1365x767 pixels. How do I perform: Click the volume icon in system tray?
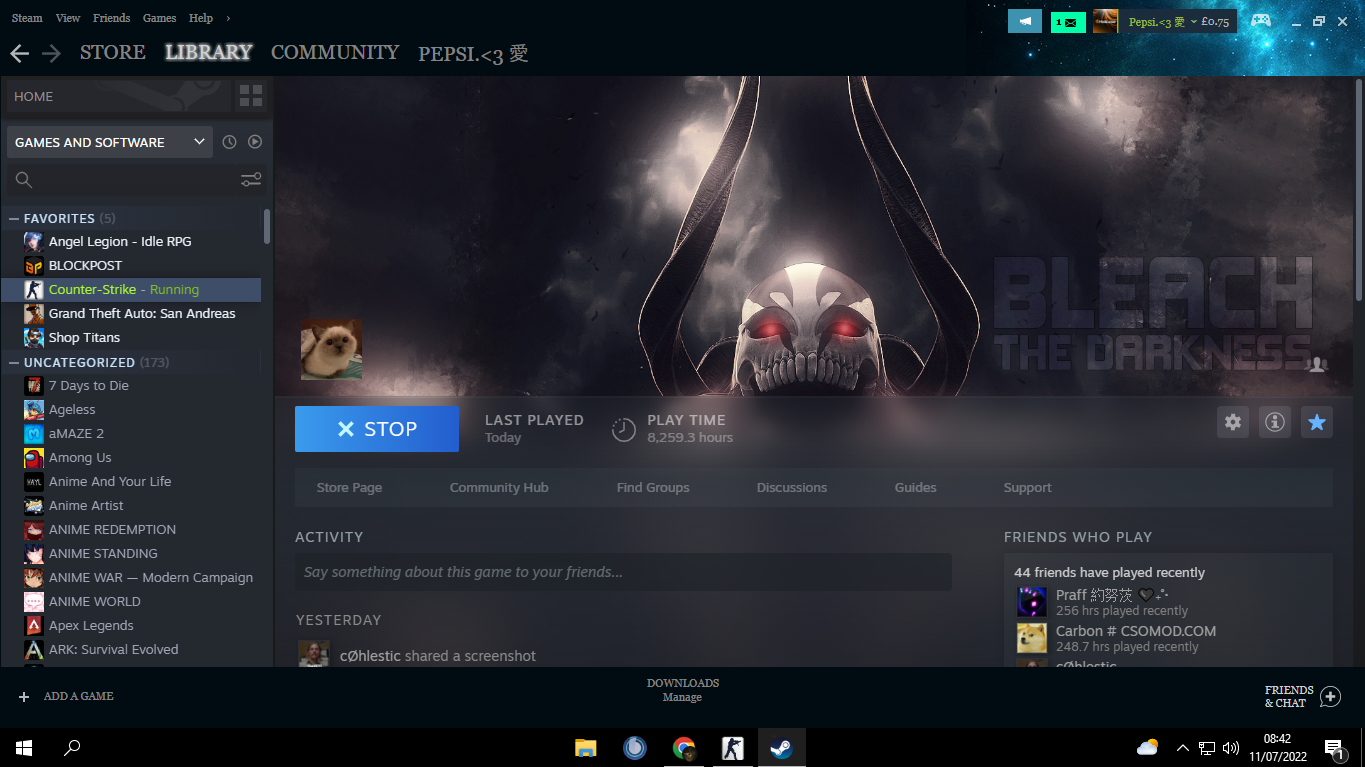pos(1231,747)
